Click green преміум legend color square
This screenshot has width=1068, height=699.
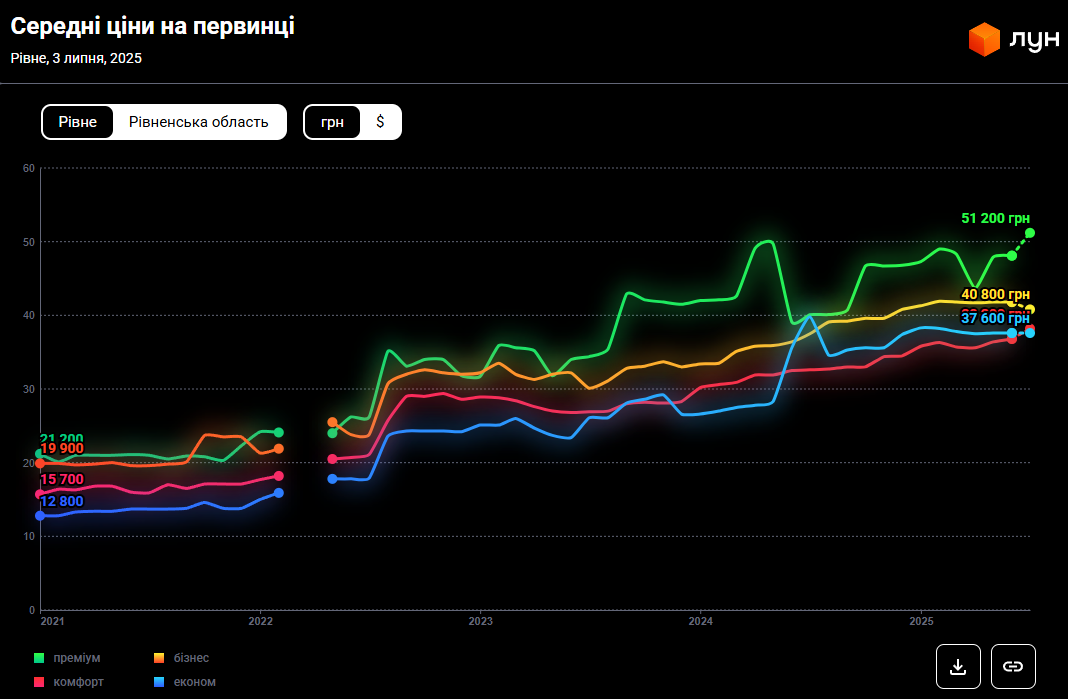click(39, 658)
